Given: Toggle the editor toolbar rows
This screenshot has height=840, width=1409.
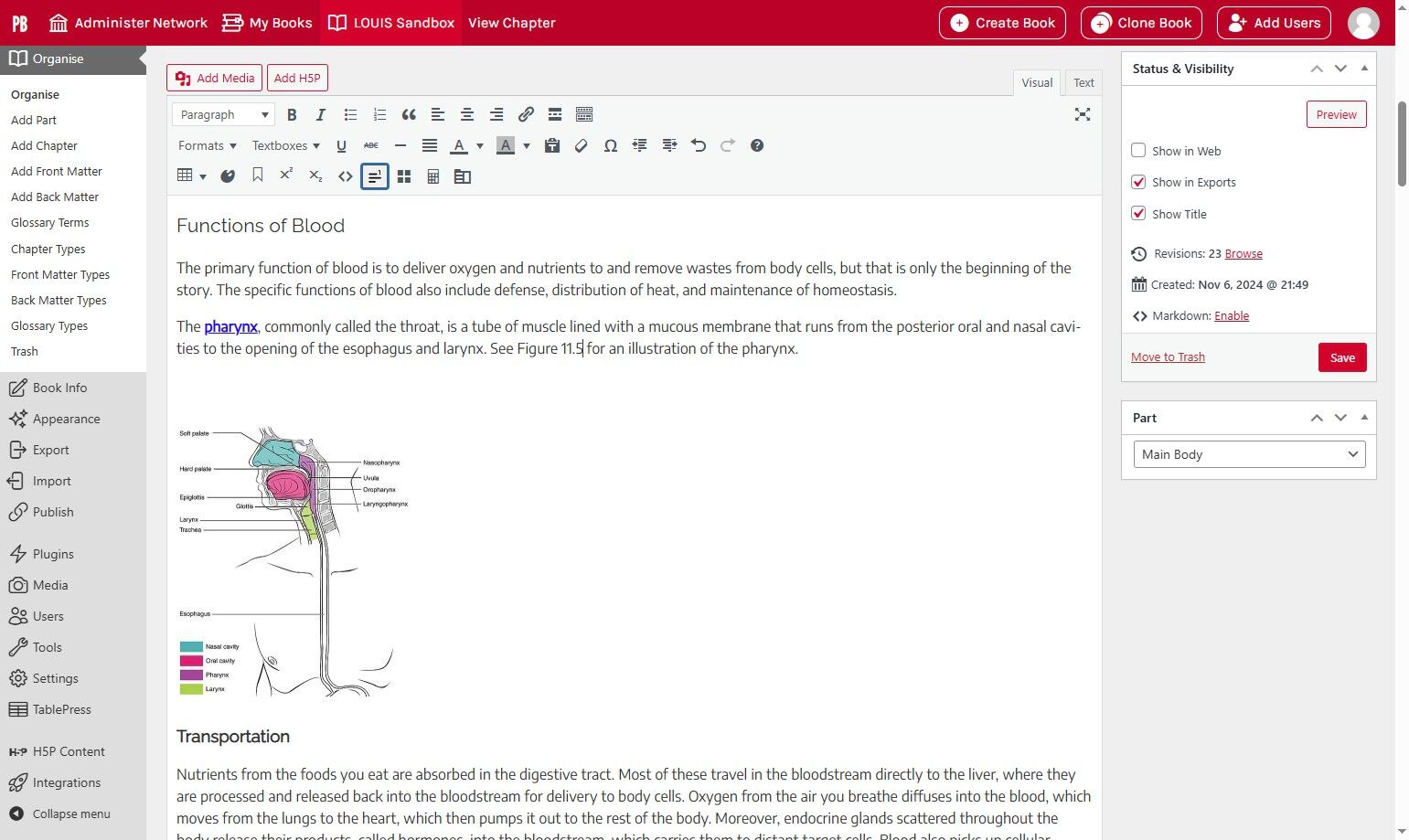Looking at the screenshot, I should tap(584, 114).
